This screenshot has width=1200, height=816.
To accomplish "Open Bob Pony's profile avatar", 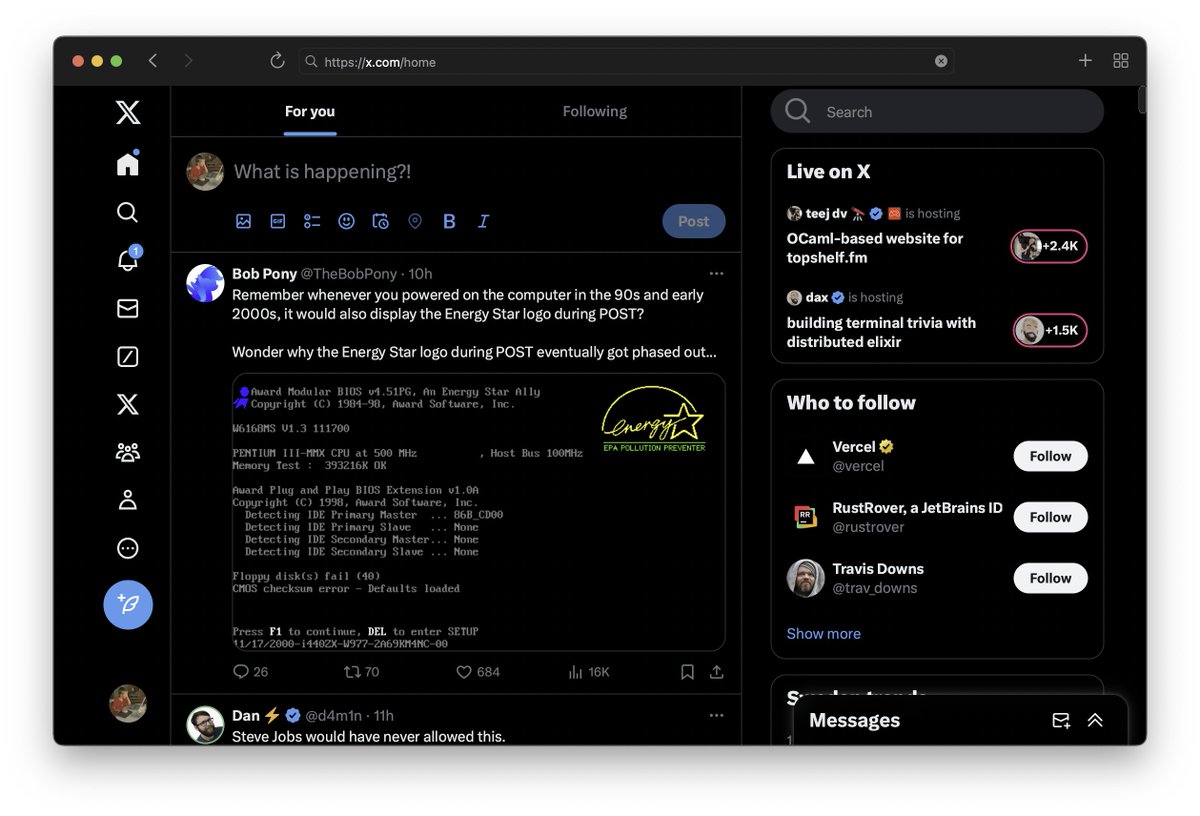I will pyautogui.click(x=205, y=283).
